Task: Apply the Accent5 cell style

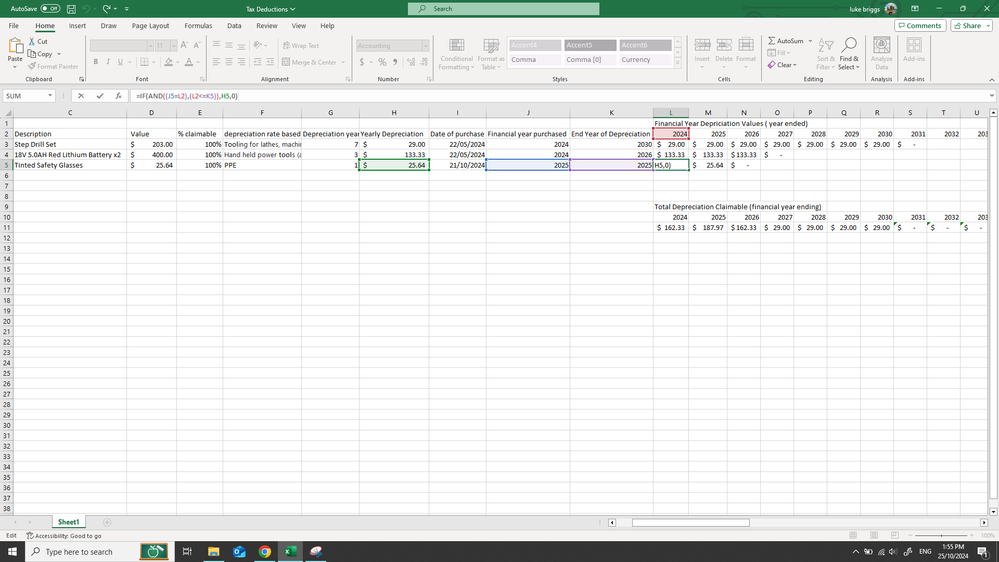Action: point(589,45)
